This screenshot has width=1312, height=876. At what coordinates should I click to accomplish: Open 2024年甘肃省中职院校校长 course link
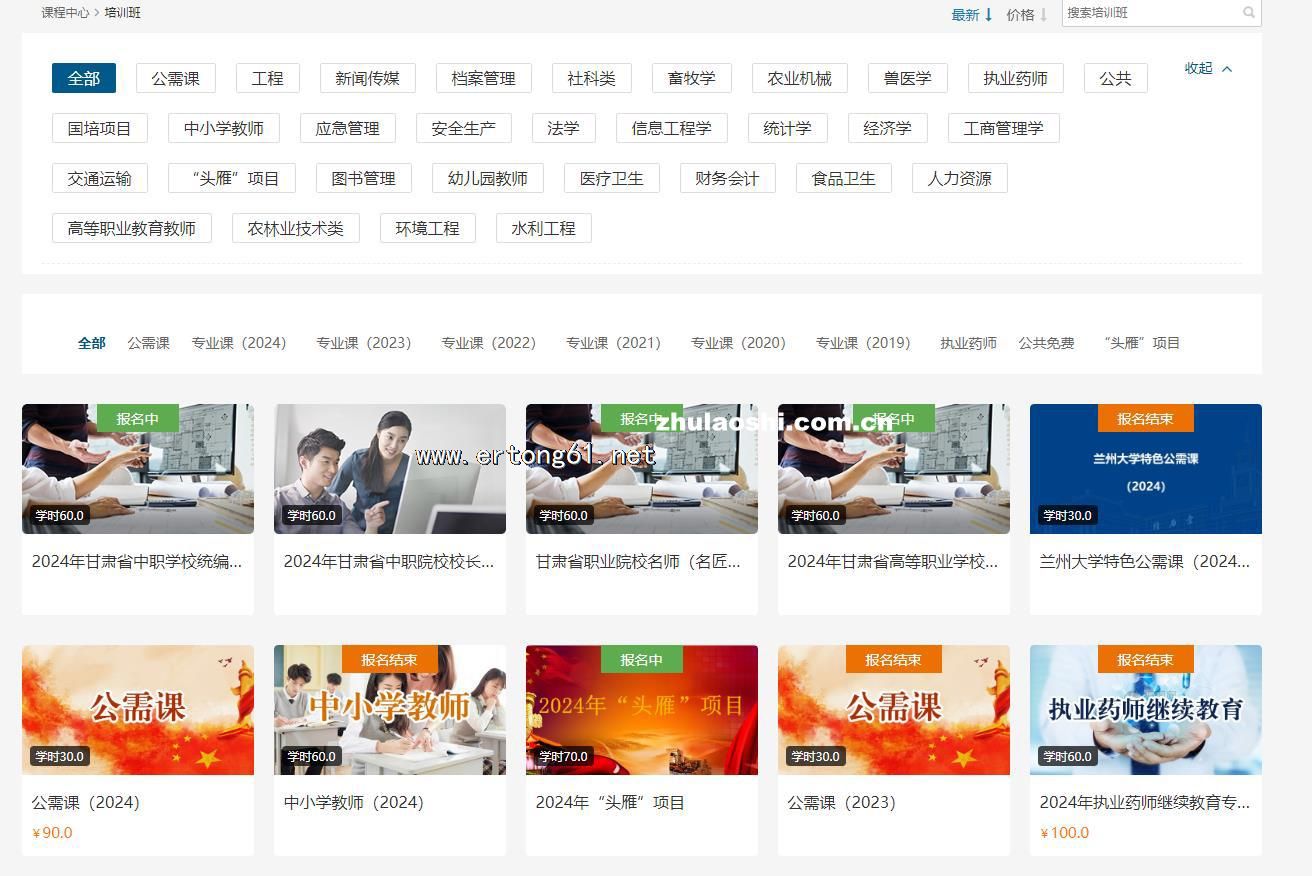click(388, 561)
